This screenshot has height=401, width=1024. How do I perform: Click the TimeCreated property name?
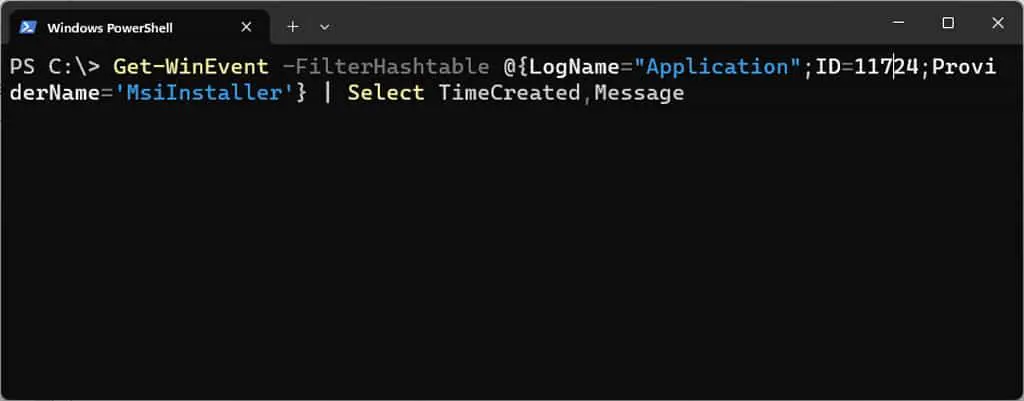point(509,93)
